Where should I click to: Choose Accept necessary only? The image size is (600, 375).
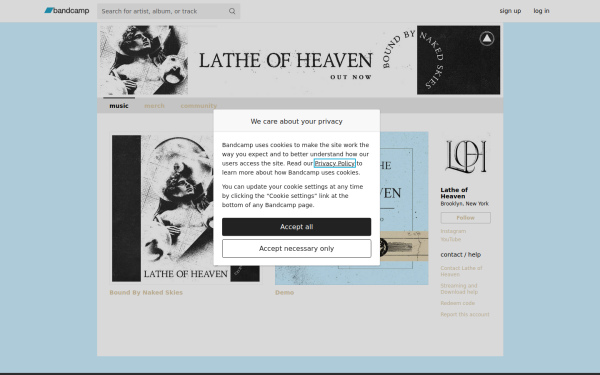(x=297, y=248)
